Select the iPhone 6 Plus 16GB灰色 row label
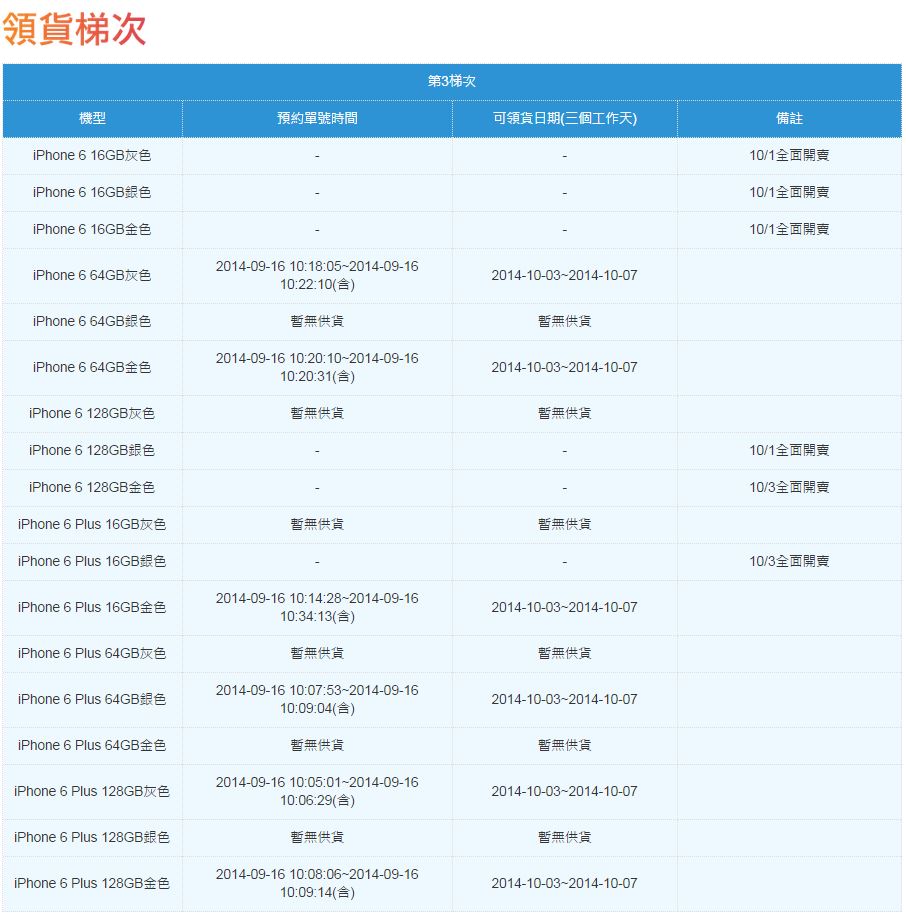Screen dimensions: 906x920 (x=92, y=525)
